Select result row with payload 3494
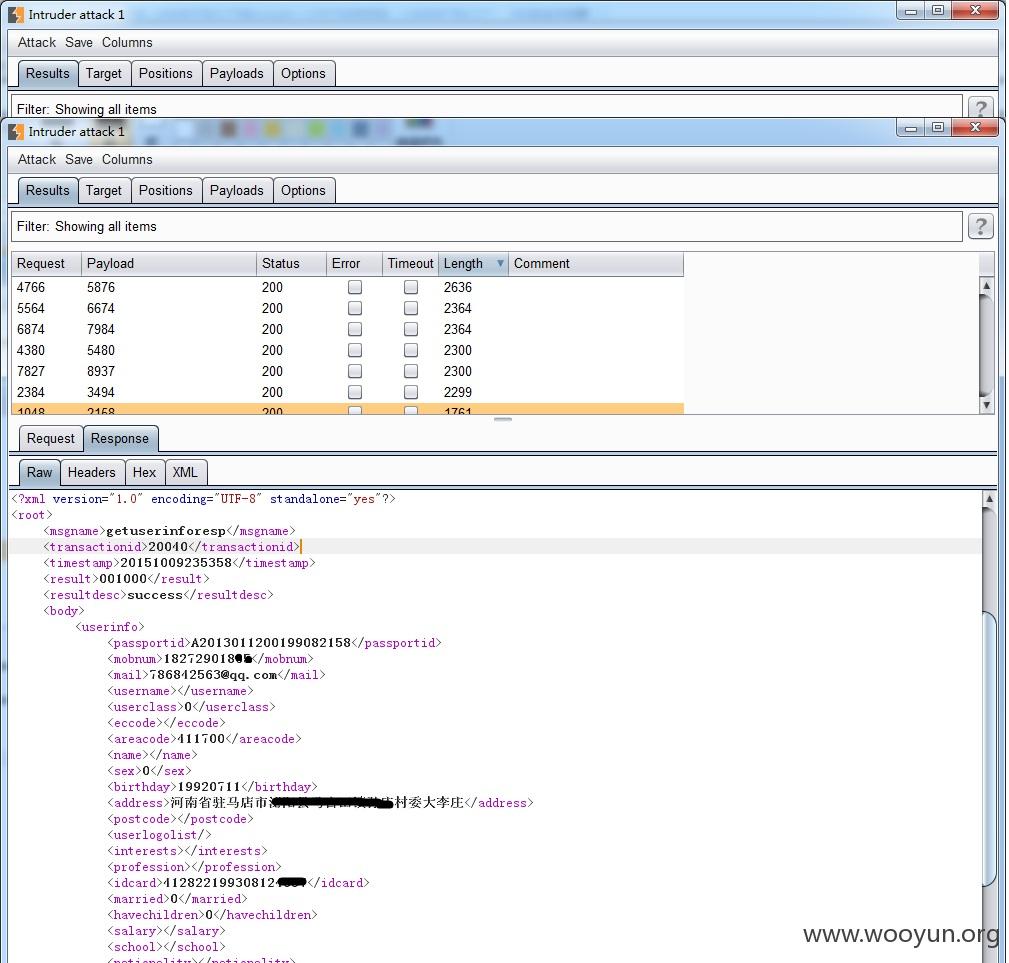This screenshot has width=1009, height=963. tap(347, 392)
